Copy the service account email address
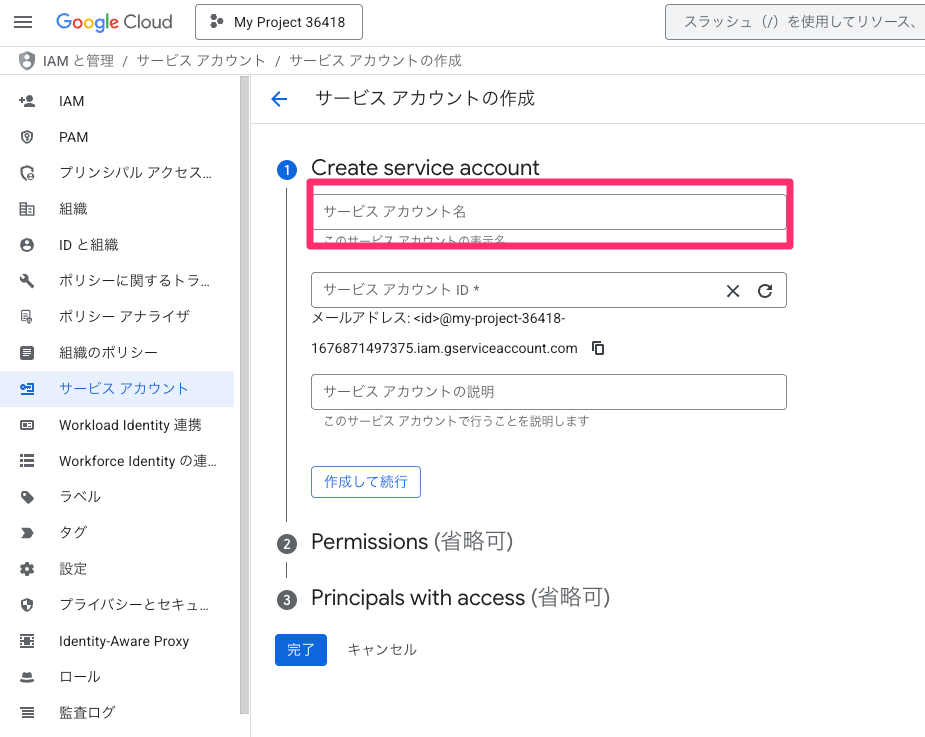Screen dimensions: 925x737 pyautogui.click(x=598, y=348)
